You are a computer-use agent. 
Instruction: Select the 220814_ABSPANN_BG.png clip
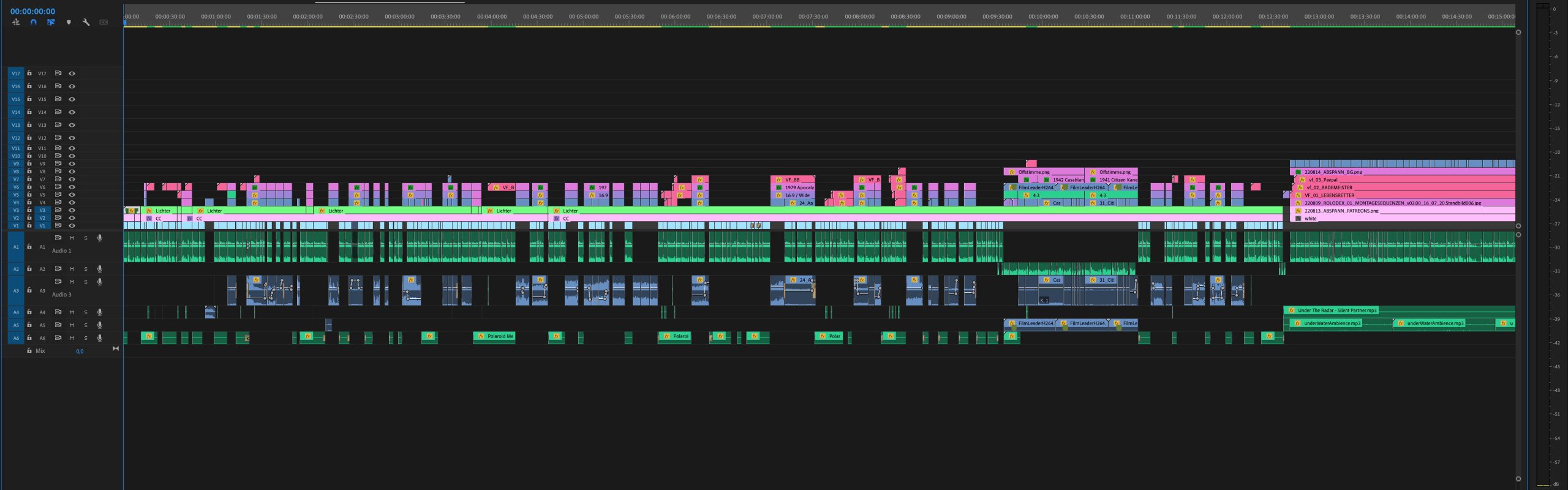1402,172
